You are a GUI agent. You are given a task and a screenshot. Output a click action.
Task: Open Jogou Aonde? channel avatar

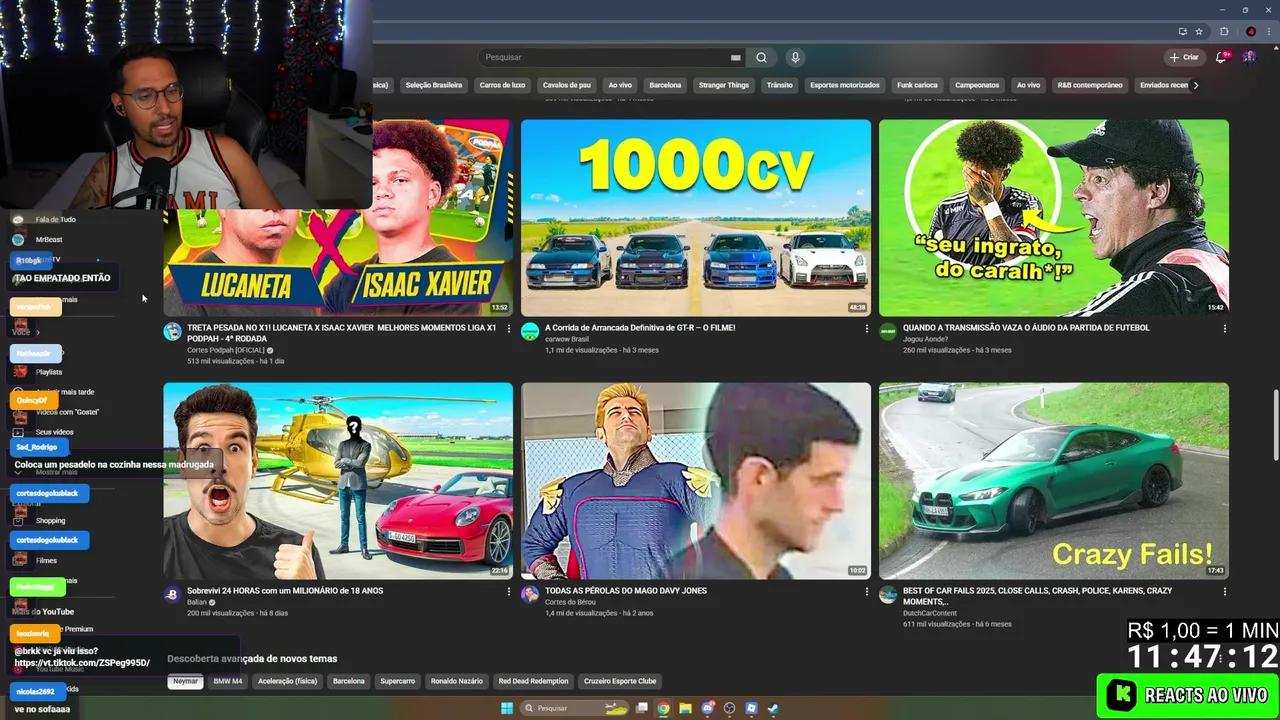pyautogui.click(x=888, y=332)
